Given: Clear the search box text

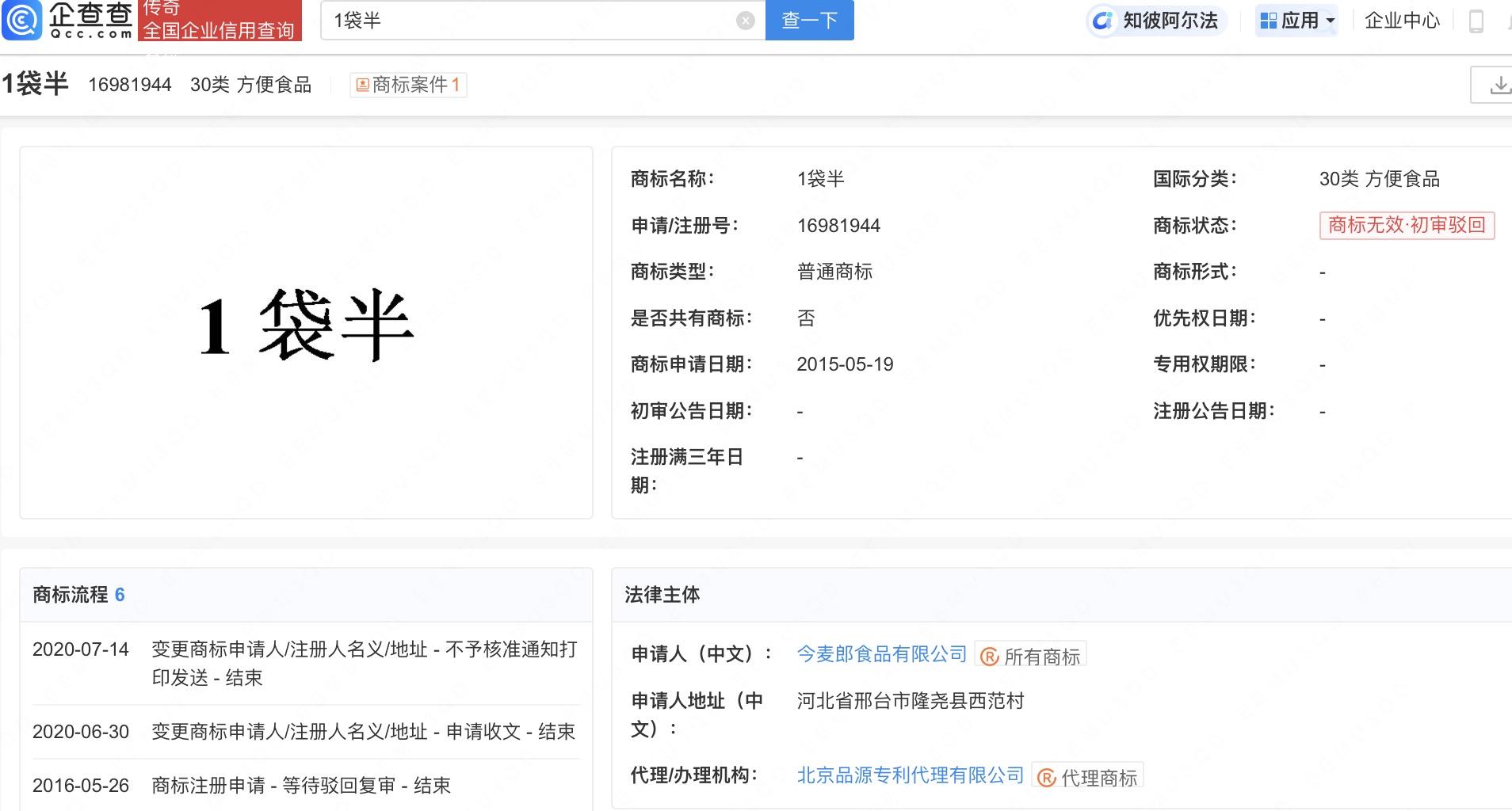Looking at the screenshot, I should pyautogui.click(x=745, y=21).
